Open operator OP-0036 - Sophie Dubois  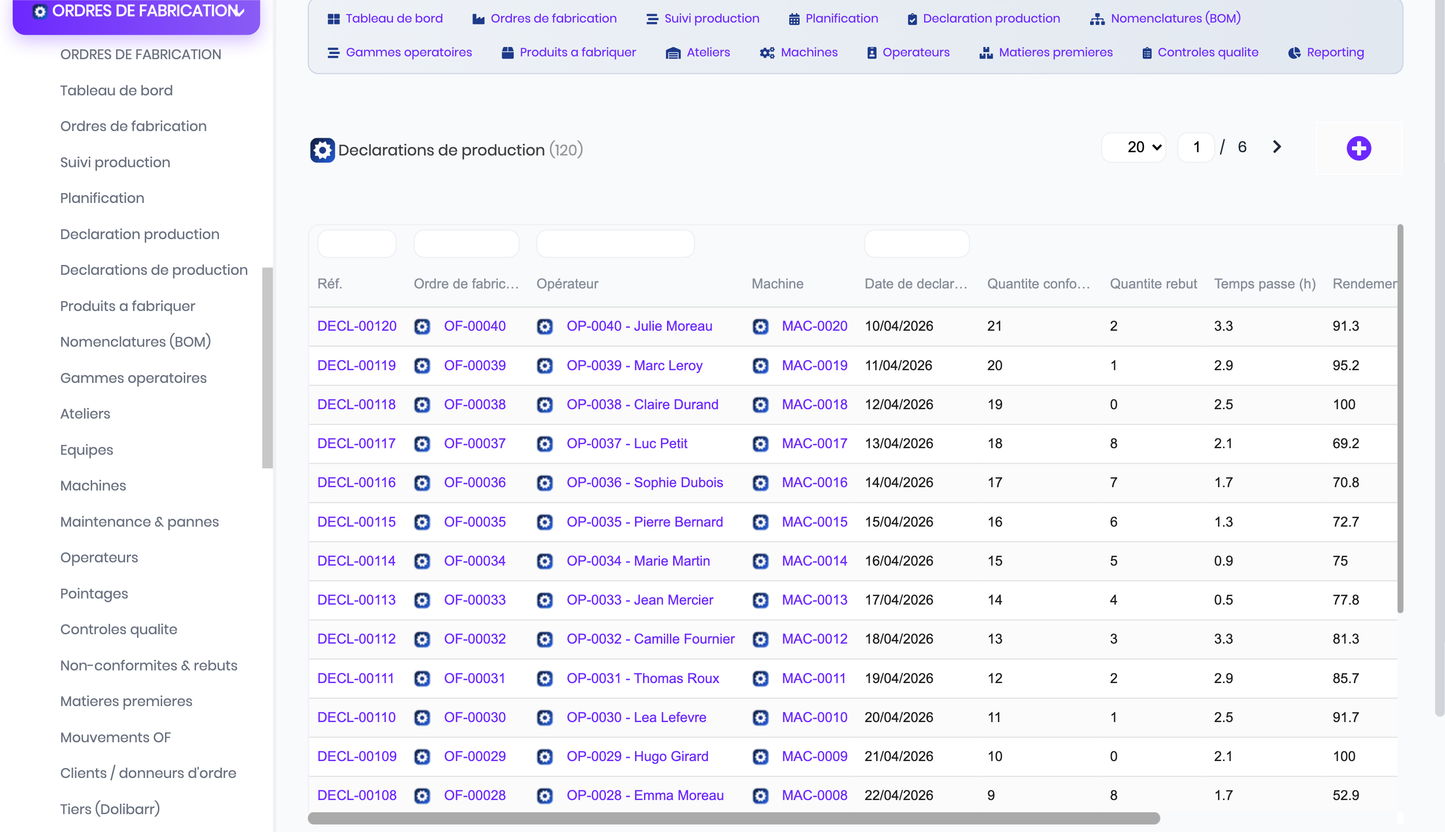[645, 483]
